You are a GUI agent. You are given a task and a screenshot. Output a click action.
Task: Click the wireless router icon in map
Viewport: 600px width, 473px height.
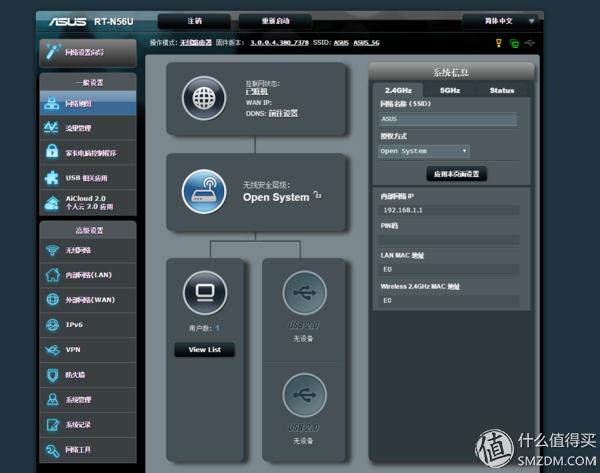coord(204,191)
